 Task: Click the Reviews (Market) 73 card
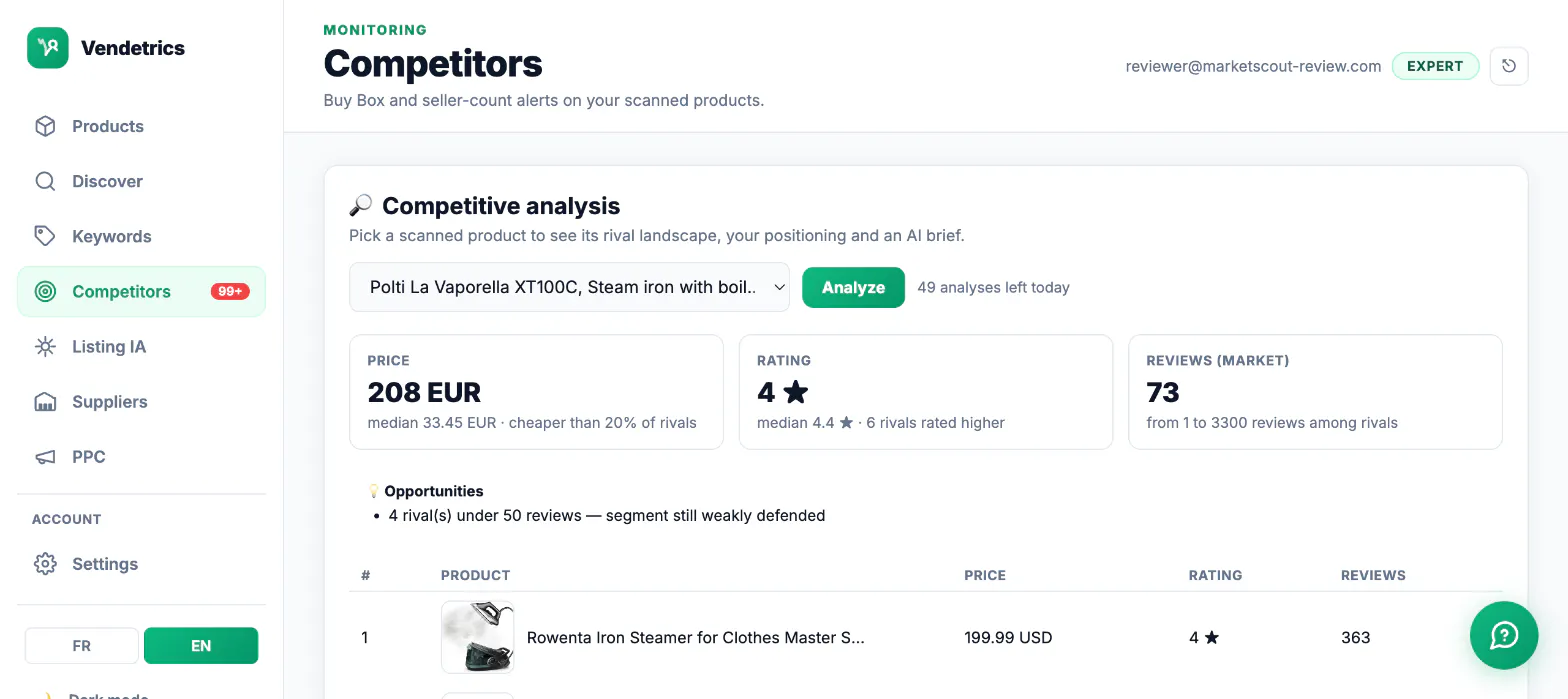(x=1315, y=392)
